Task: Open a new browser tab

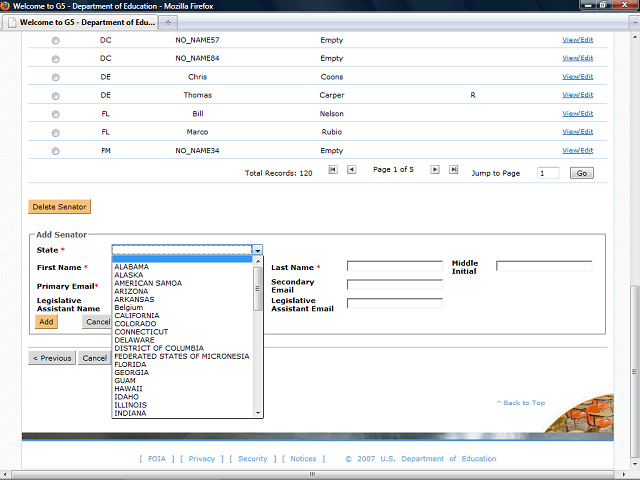Action: [168, 21]
